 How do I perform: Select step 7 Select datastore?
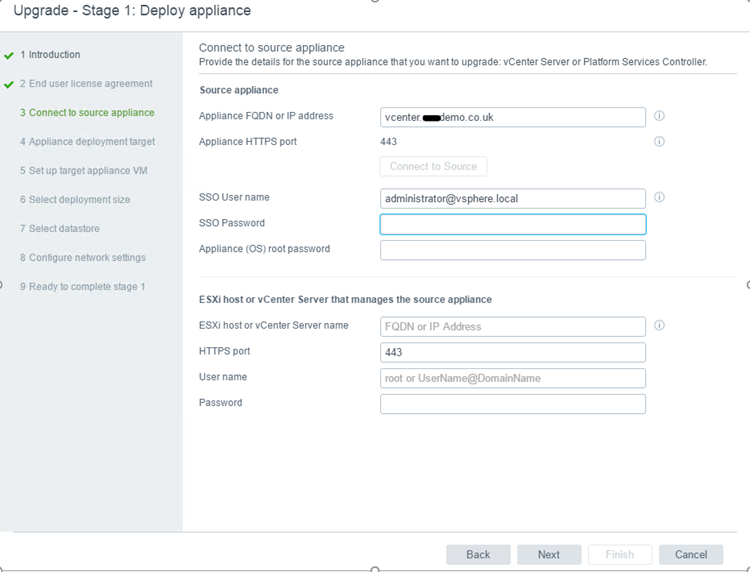60,229
